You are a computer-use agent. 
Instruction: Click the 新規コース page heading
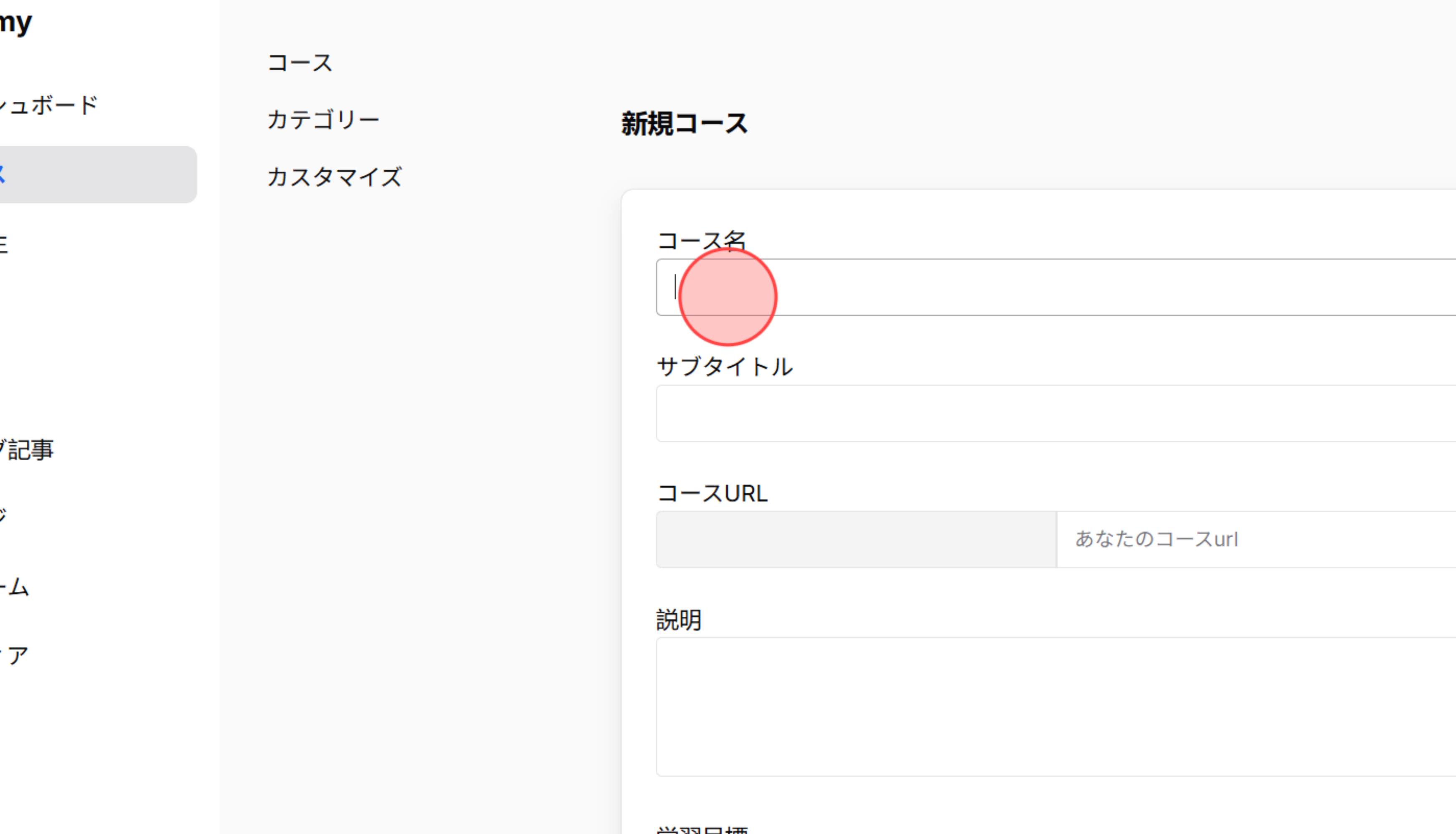tap(683, 123)
